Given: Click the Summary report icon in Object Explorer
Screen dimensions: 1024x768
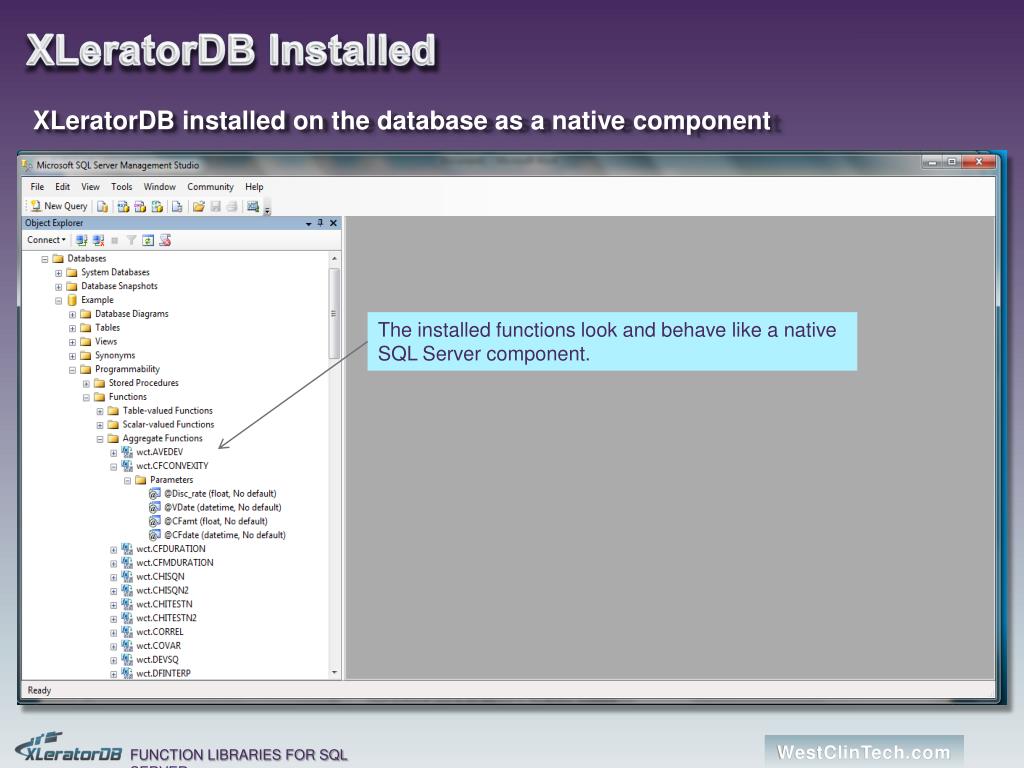Looking at the screenshot, I should (x=165, y=240).
